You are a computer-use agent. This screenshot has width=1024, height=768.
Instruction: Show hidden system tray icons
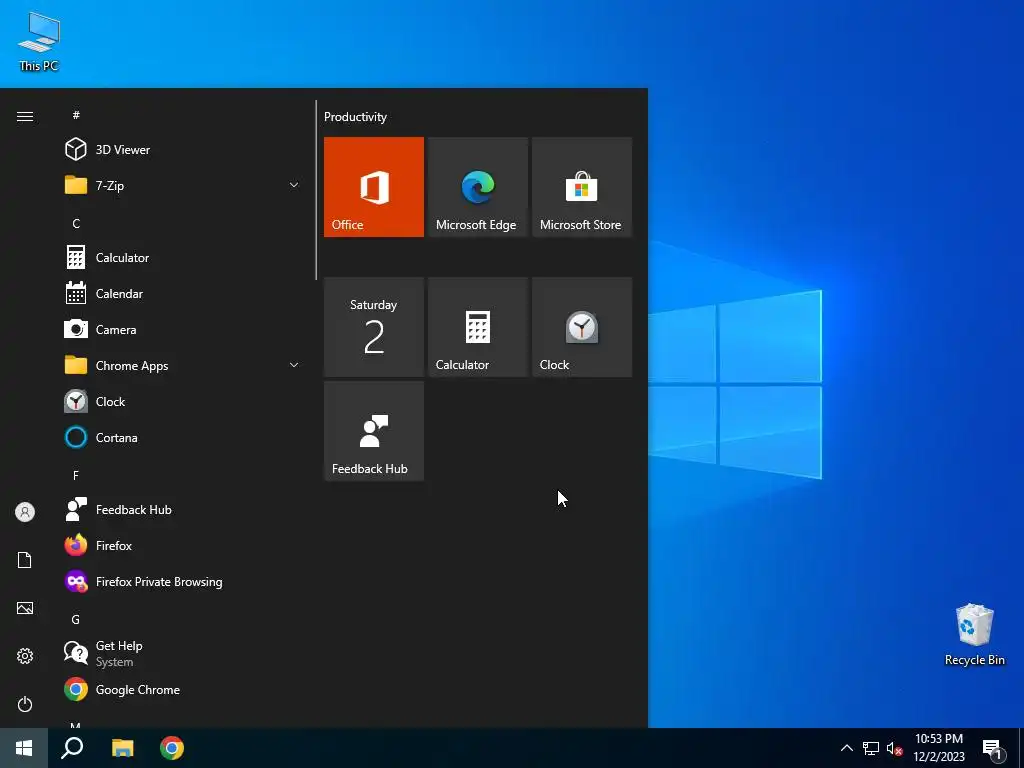pos(846,748)
